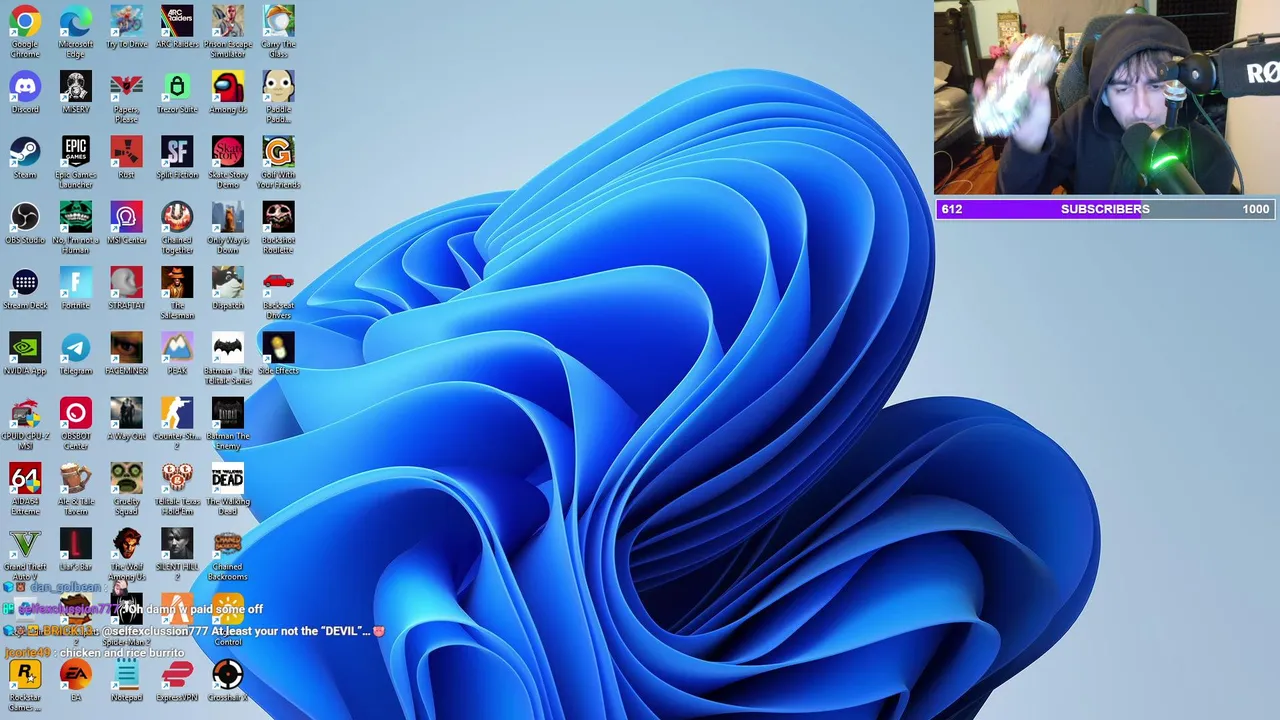The image size is (1280, 720).
Task: Click the PEAK game shortcut
Action: pos(177,354)
